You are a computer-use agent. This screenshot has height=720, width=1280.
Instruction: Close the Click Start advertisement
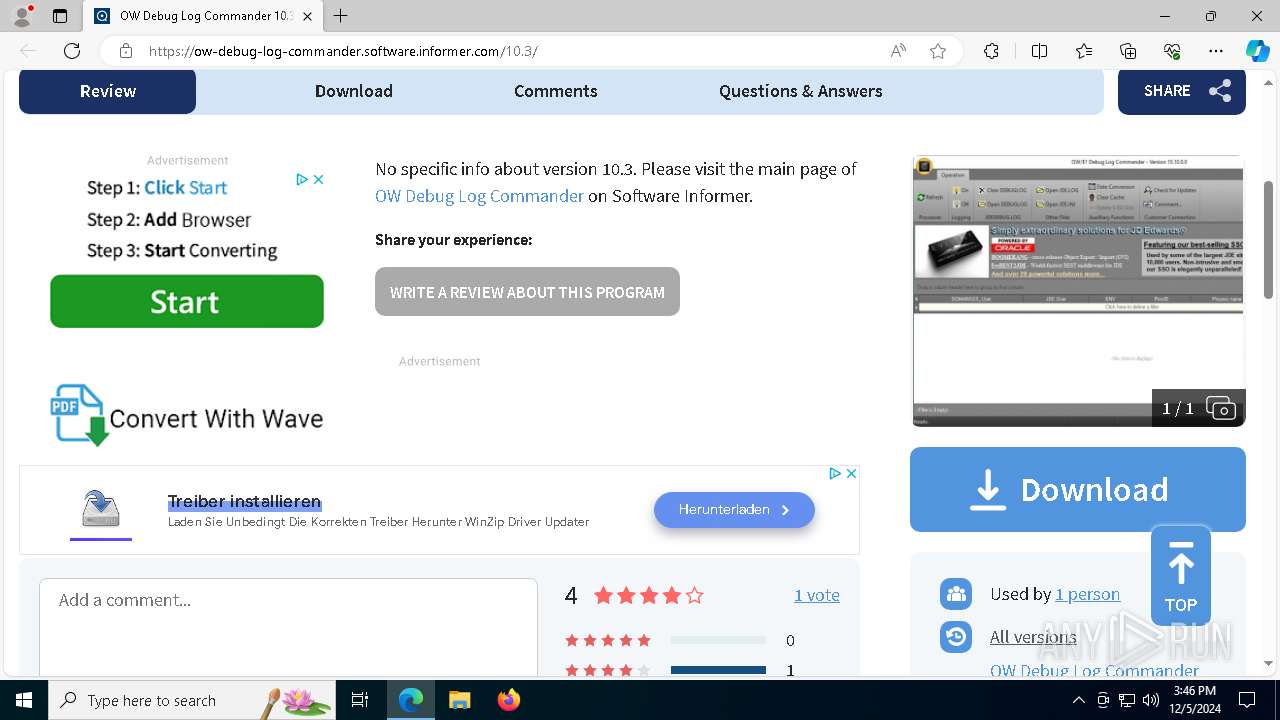pos(318,179)
